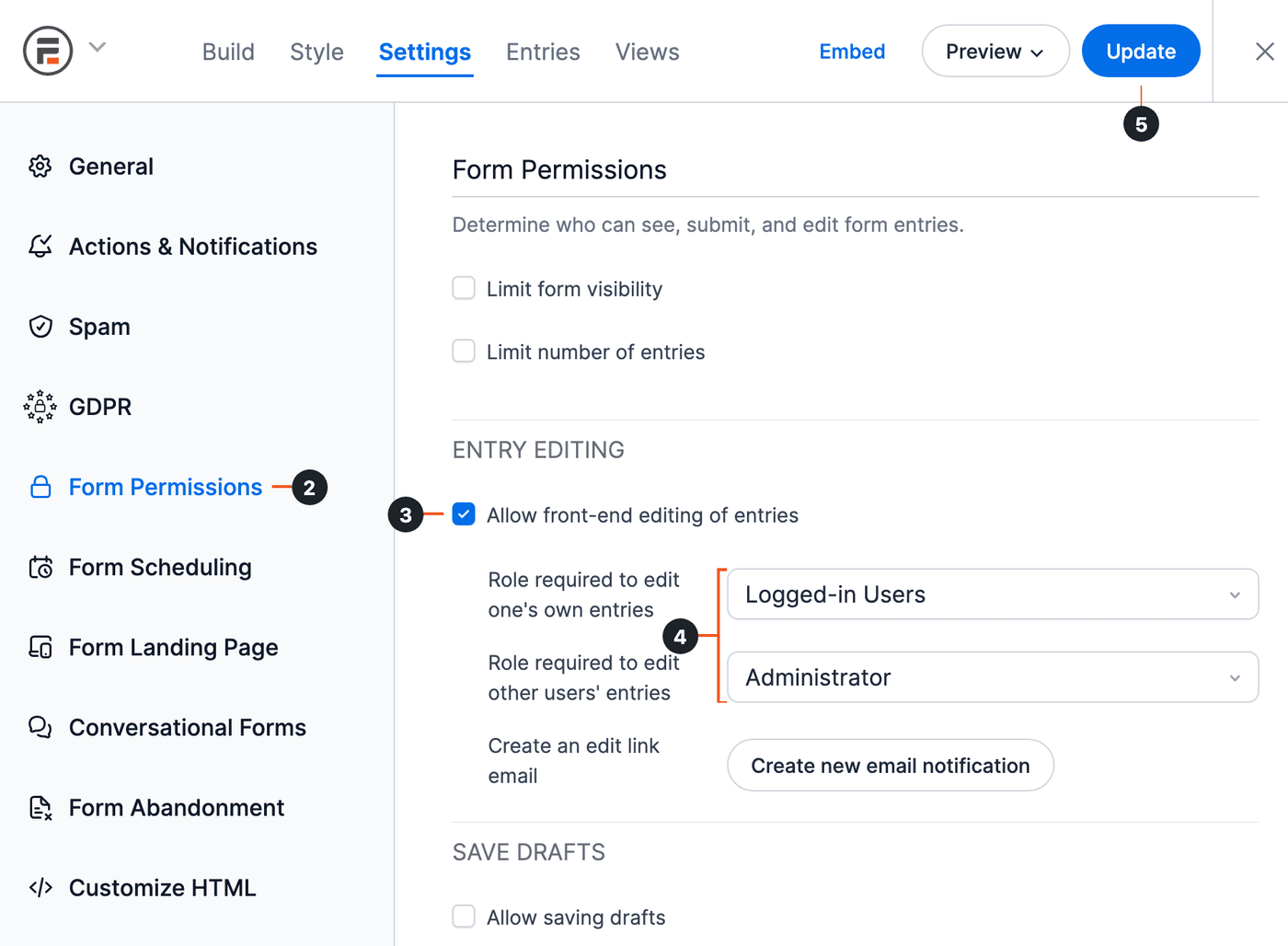Expand the Preview dropdown button
Viewport: 1288px width, 946px height.
tap(995, 52)
